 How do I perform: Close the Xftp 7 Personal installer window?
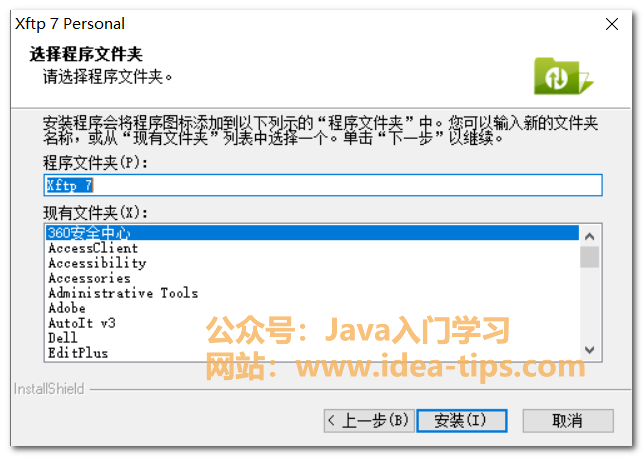[x=612, y=24]
